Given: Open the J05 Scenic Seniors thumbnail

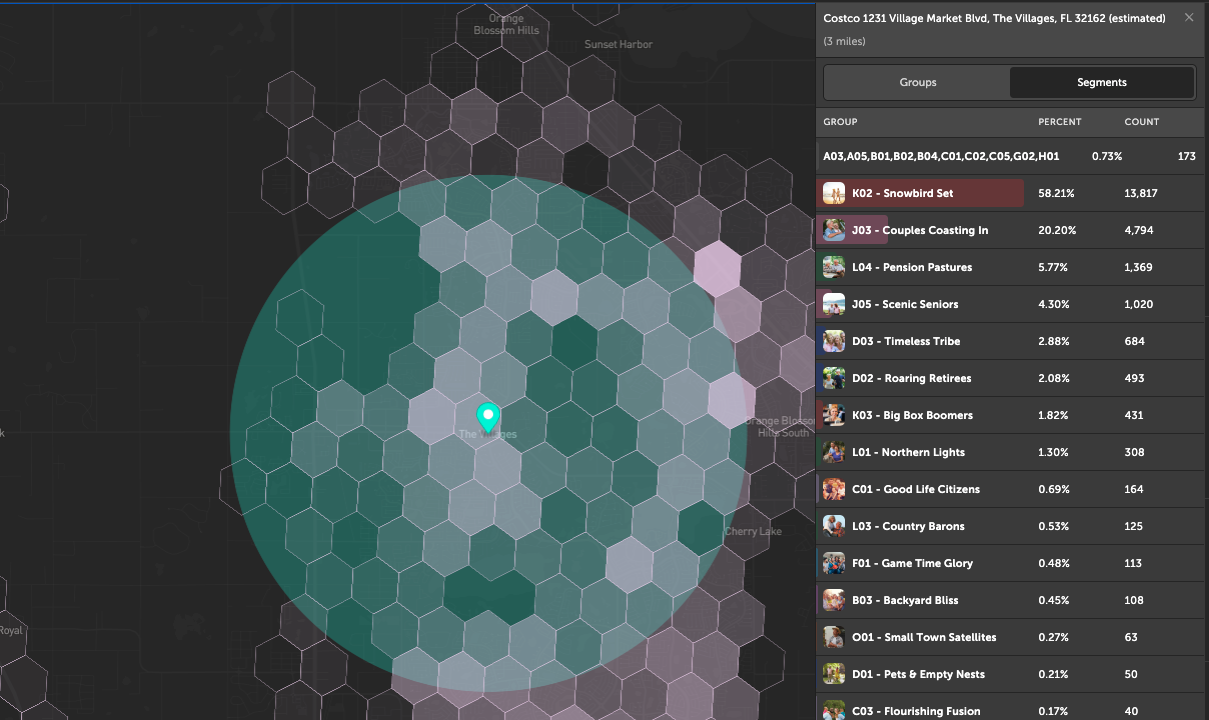Looking at the screenshot, I should (834, 304).
